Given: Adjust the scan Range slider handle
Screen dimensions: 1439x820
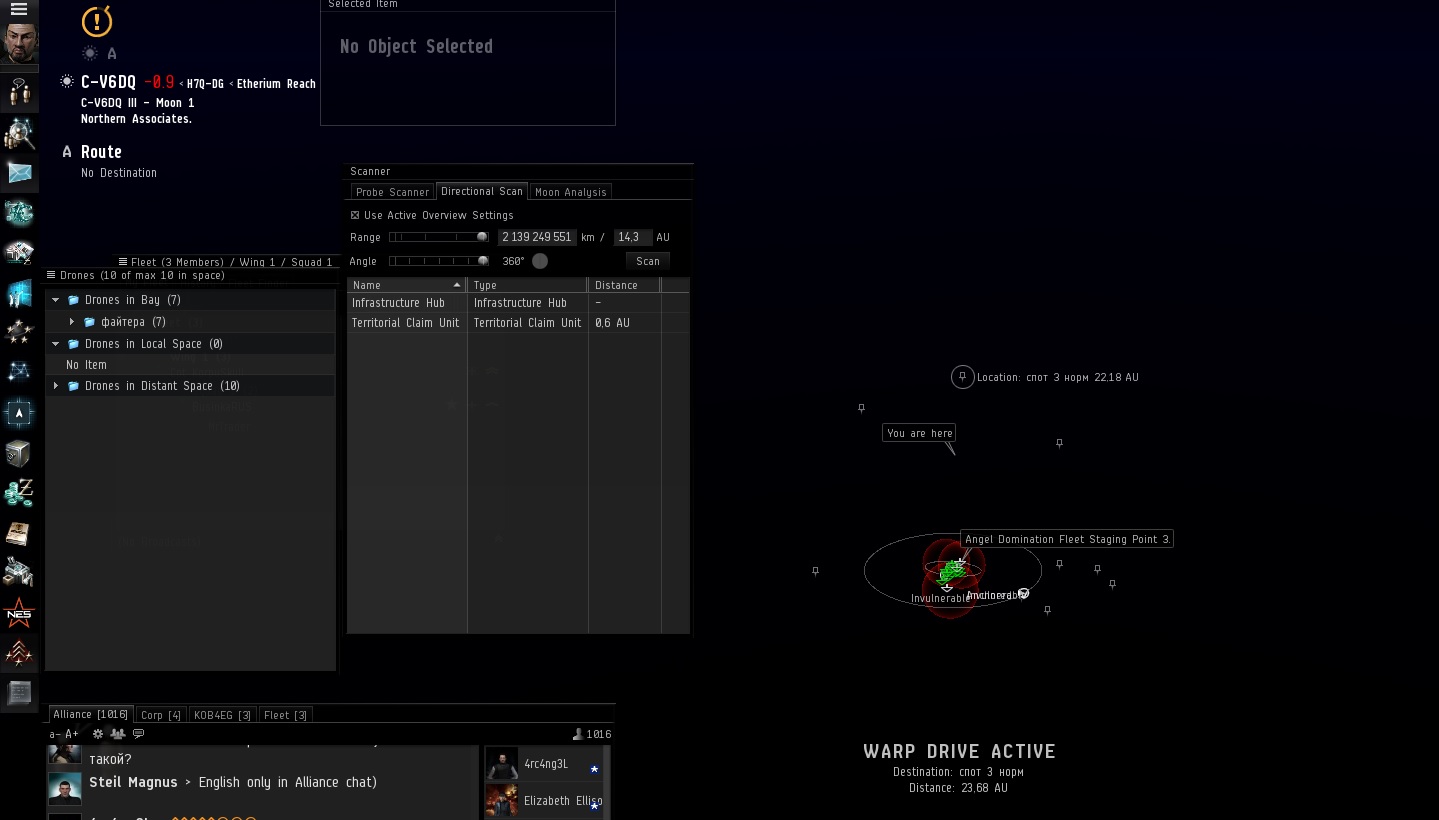Looking at the screenshot, I should click(x=482, y=237).
